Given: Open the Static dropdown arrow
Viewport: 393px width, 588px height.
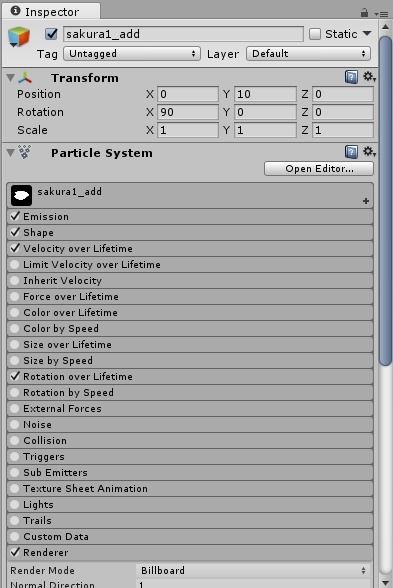Looking at the screenshot, I should (x=368, y=34).
